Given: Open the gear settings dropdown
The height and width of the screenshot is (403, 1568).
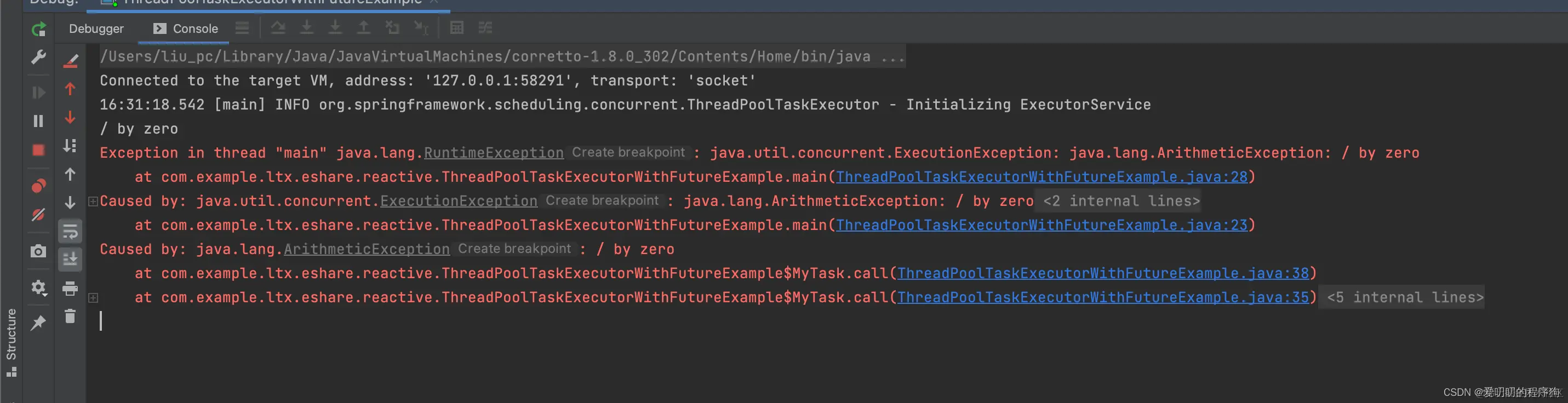Looking at the screenshot, I should [38, 287].
